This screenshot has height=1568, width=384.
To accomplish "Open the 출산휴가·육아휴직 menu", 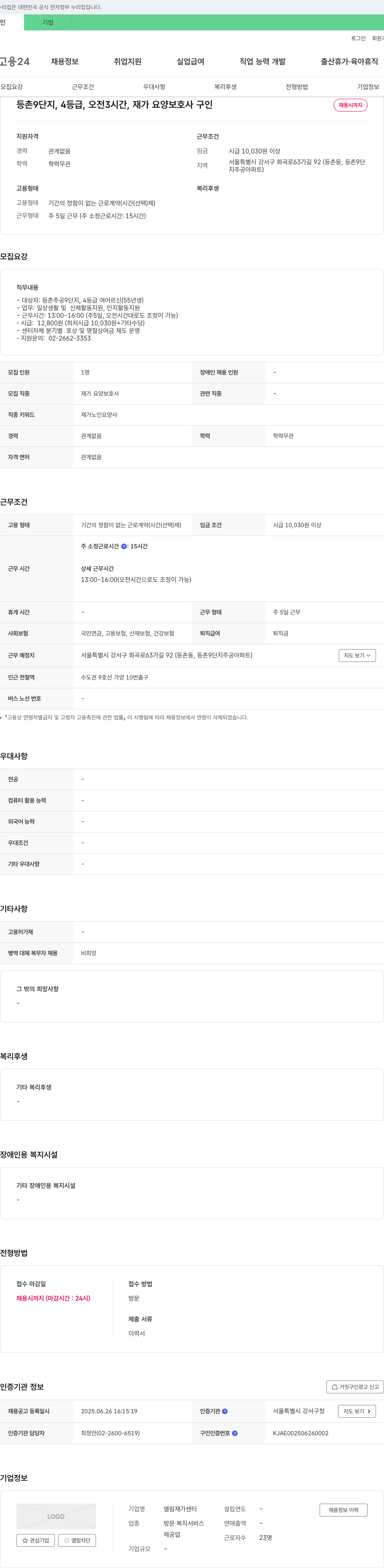I will [x=349, y=62].
